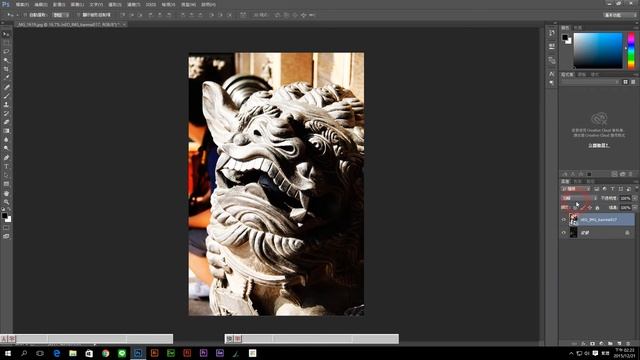The height and width of the screenshot is (360, 640).
Task: Switch the Libraries panel to grid view
Action: pyautogui.click(x=625, y=82)
